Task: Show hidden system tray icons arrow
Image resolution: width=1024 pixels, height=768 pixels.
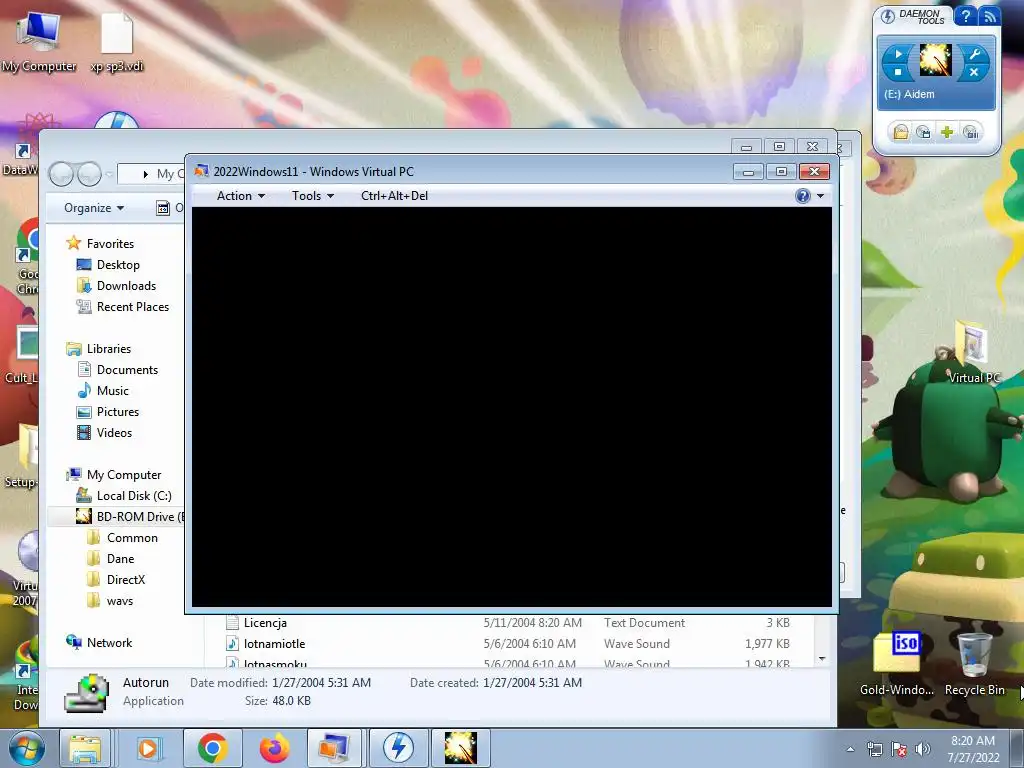Action: 850,749
